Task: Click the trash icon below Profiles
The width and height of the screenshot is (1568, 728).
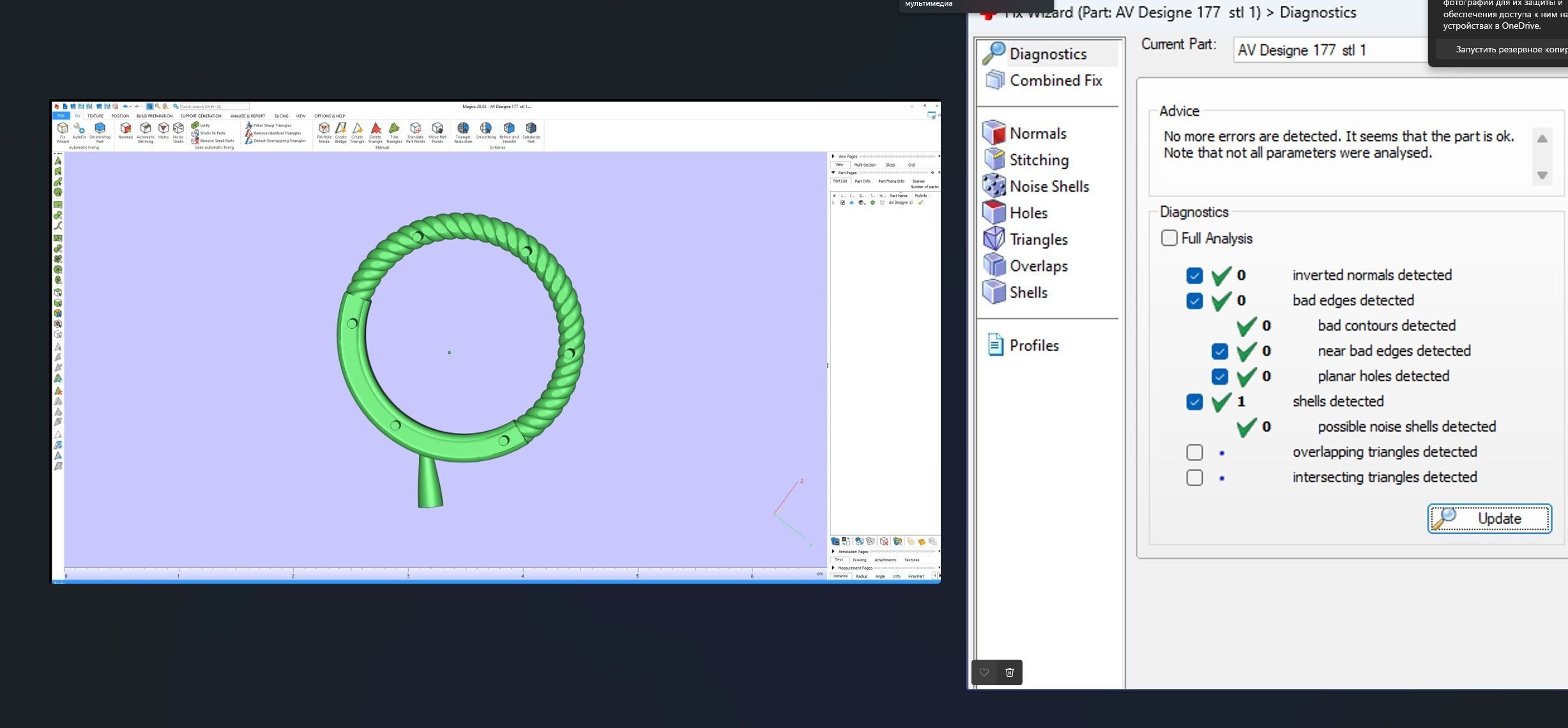Action: [1009, 672]
